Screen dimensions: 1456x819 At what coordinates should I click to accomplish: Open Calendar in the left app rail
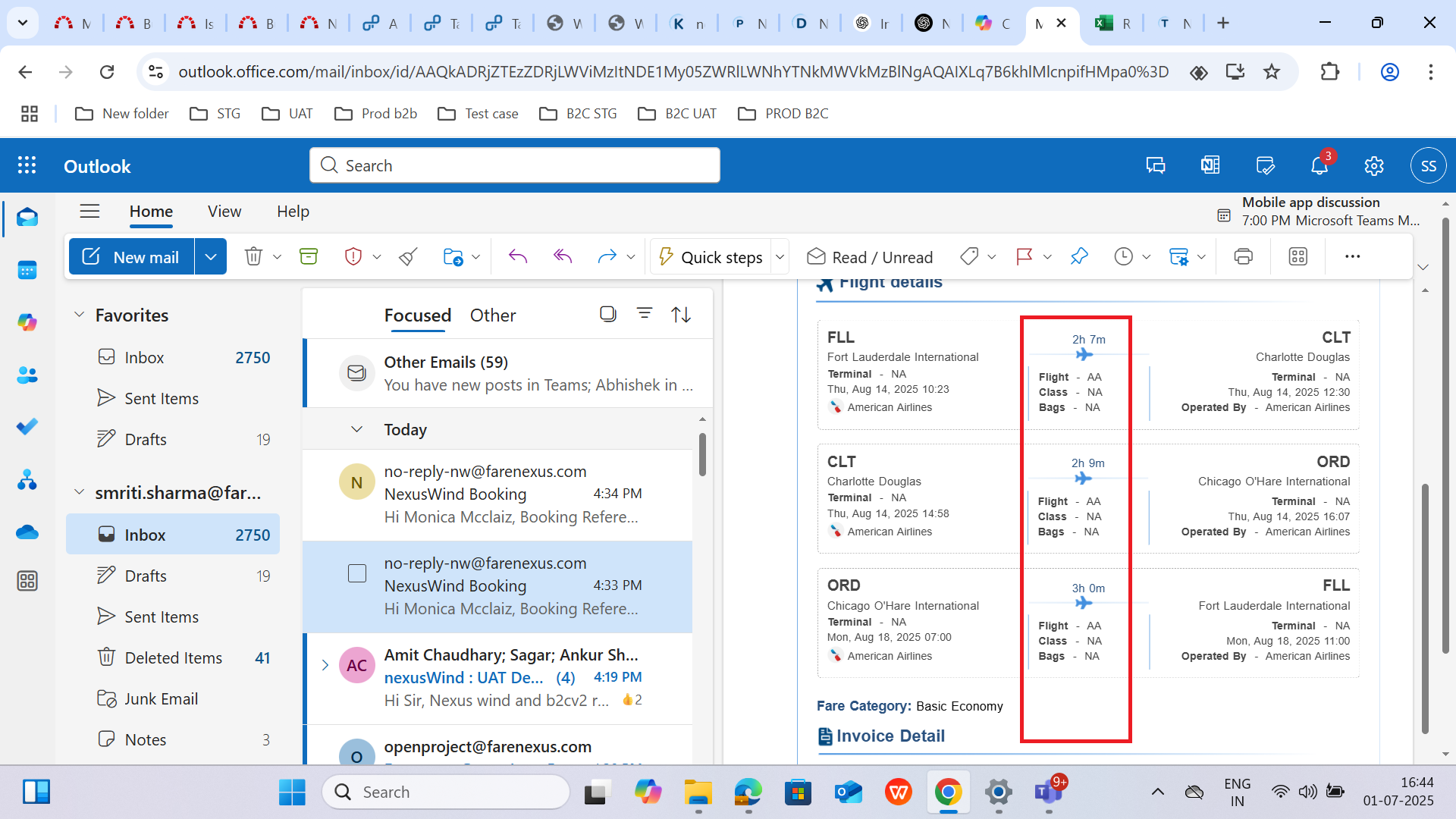27,270
